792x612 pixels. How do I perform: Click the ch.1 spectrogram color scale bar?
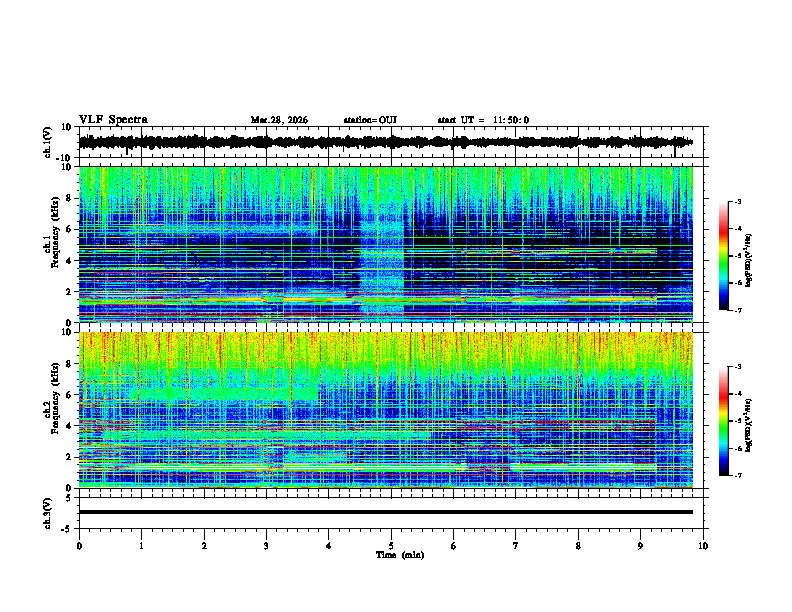724,256
